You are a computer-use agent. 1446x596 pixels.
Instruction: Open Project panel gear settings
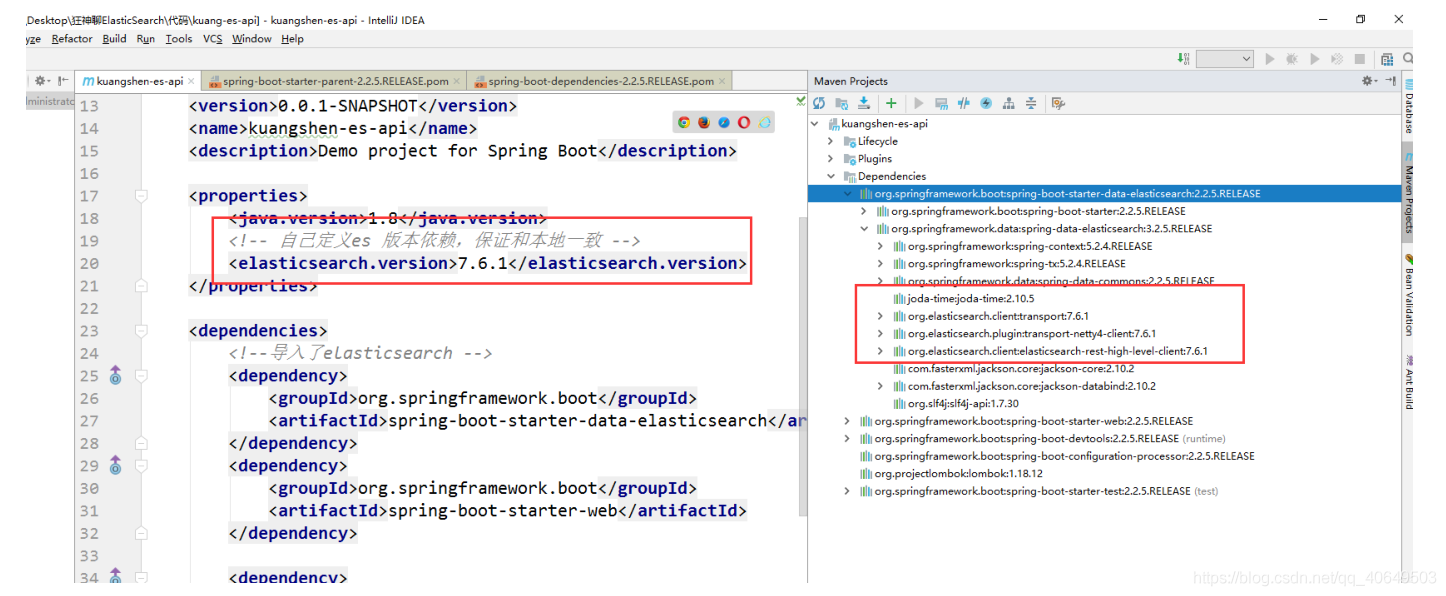pos(43,81)
